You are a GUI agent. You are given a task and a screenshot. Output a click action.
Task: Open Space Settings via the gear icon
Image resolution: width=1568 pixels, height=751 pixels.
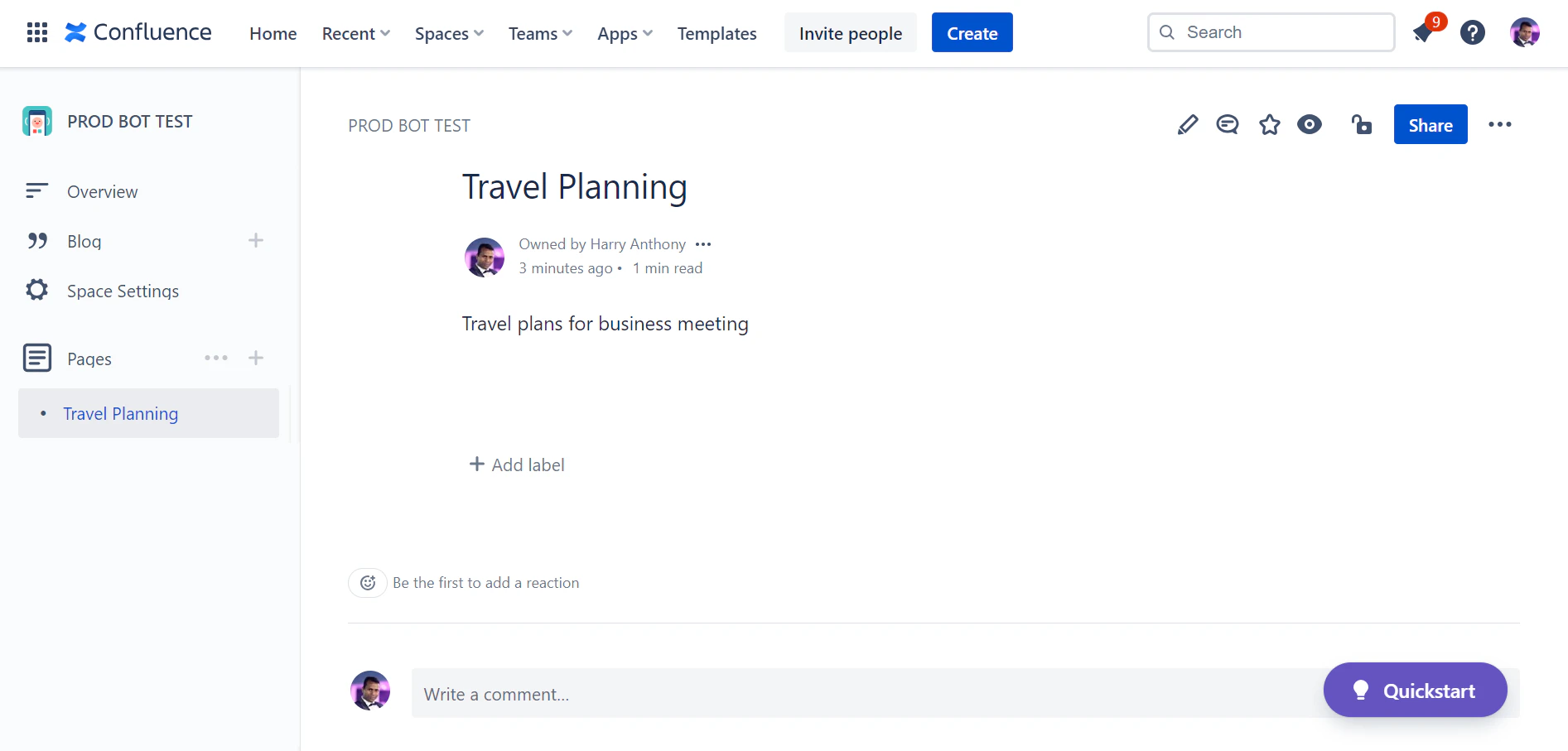click(36, 290)
